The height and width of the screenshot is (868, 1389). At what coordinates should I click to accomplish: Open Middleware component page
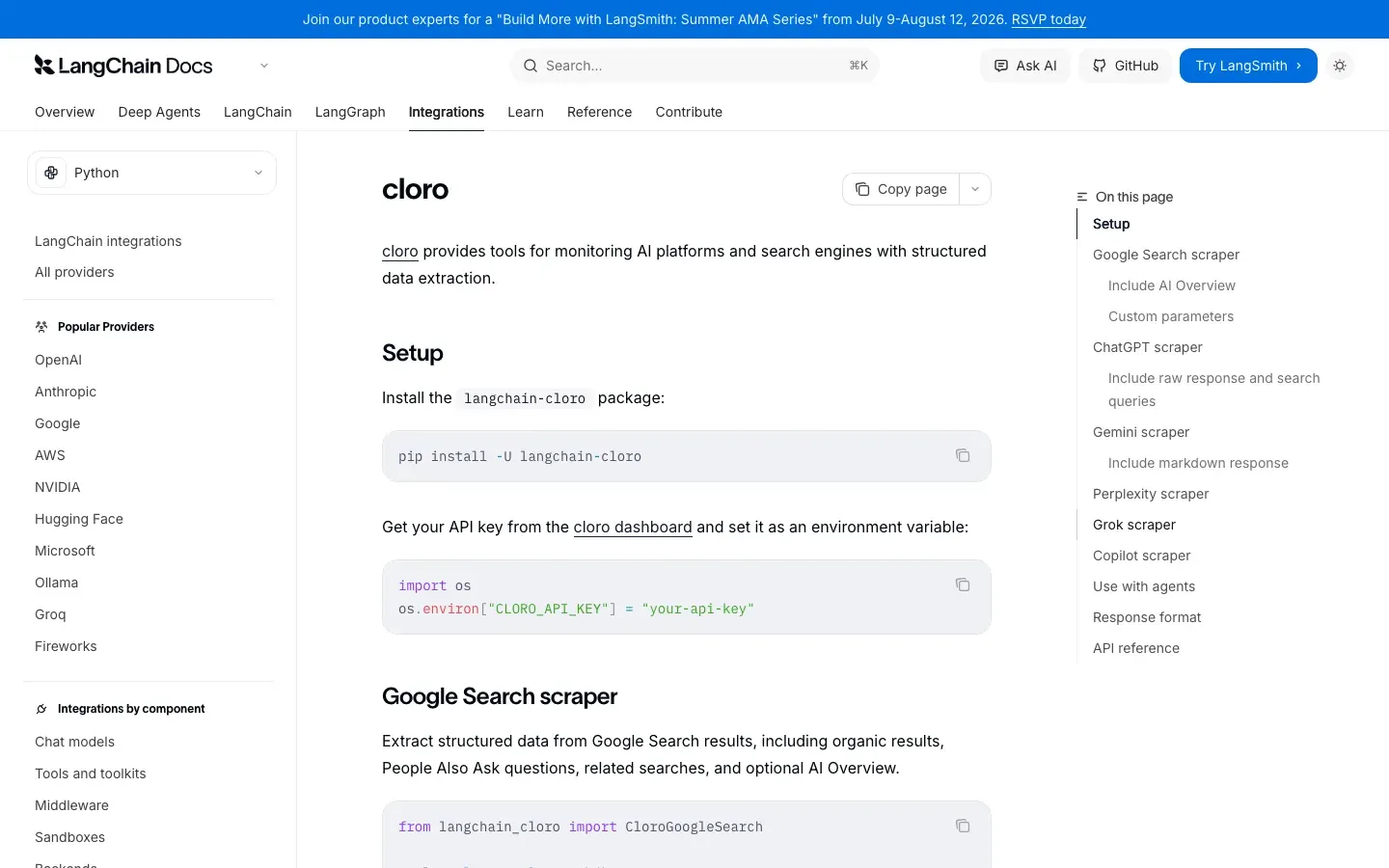point(71,805)
